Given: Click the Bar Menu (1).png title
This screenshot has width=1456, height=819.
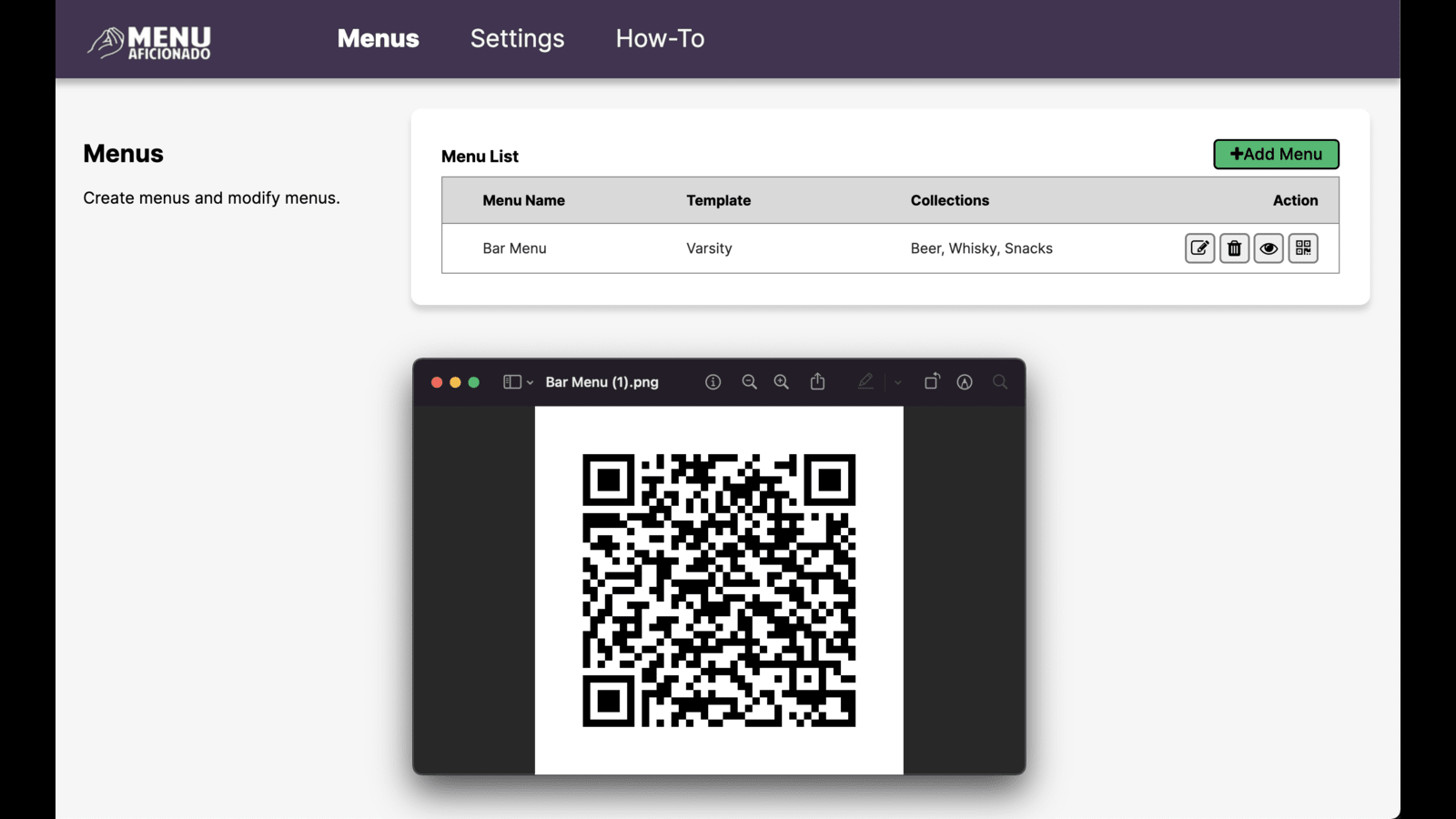Looking at the screenshot, I should click(x=602, y=382).
